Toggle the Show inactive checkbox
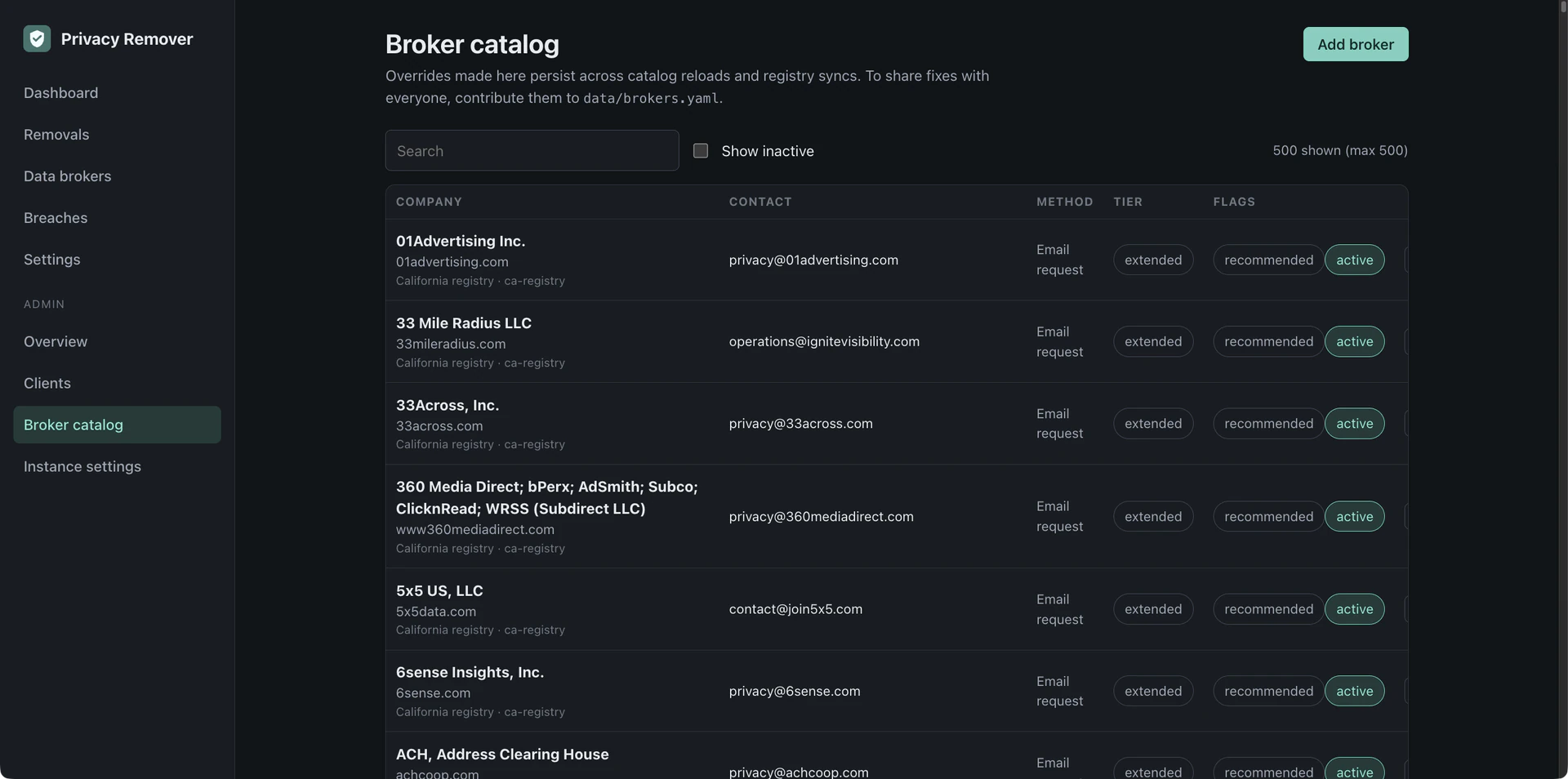This screenshot has width=1568, height=779. tap(701, 150)
